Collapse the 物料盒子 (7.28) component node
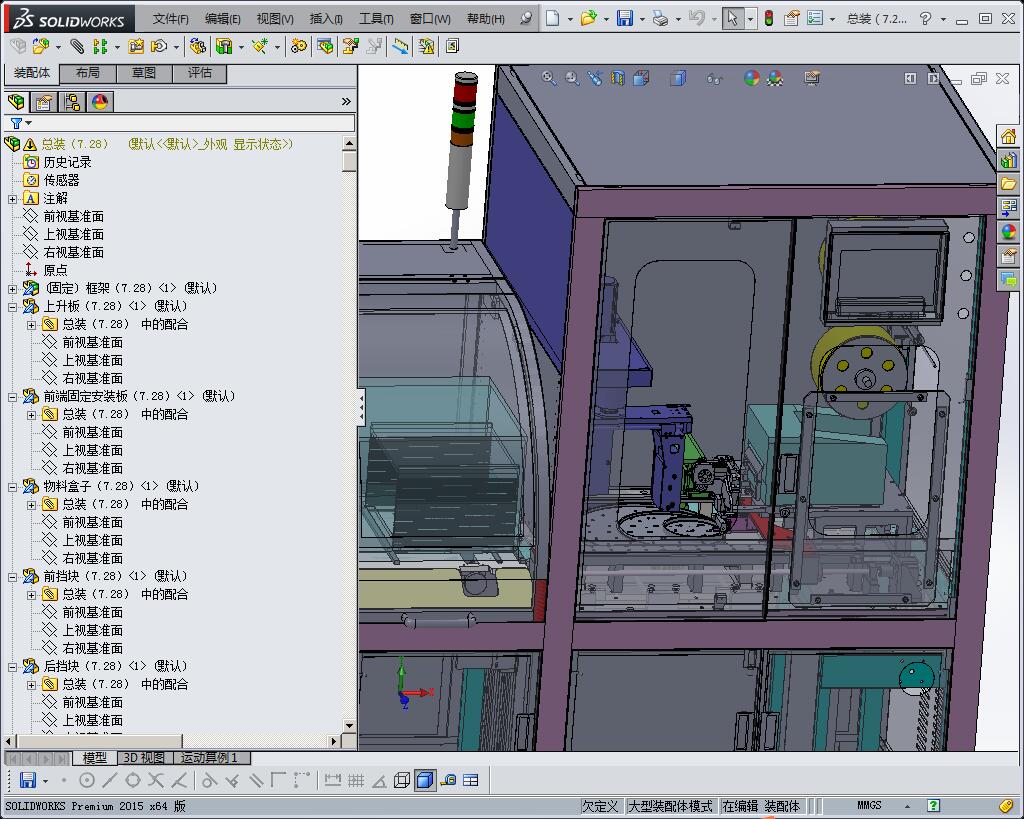The height and width of the screenshot is (819, 1024). click(12, 487)
